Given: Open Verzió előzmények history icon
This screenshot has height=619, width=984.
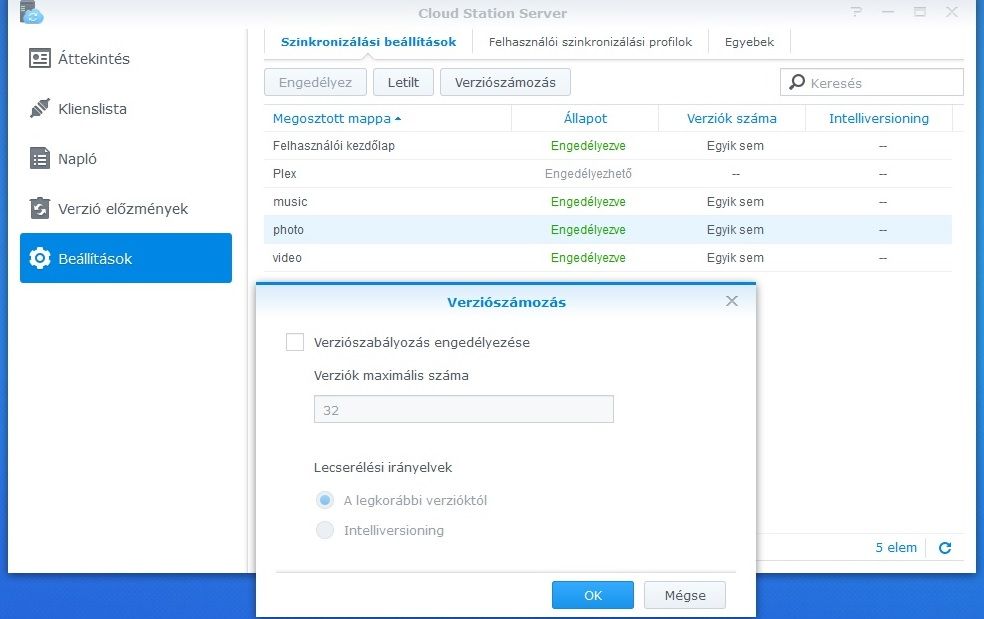Looking at the screenshot, I should [40, 208].
